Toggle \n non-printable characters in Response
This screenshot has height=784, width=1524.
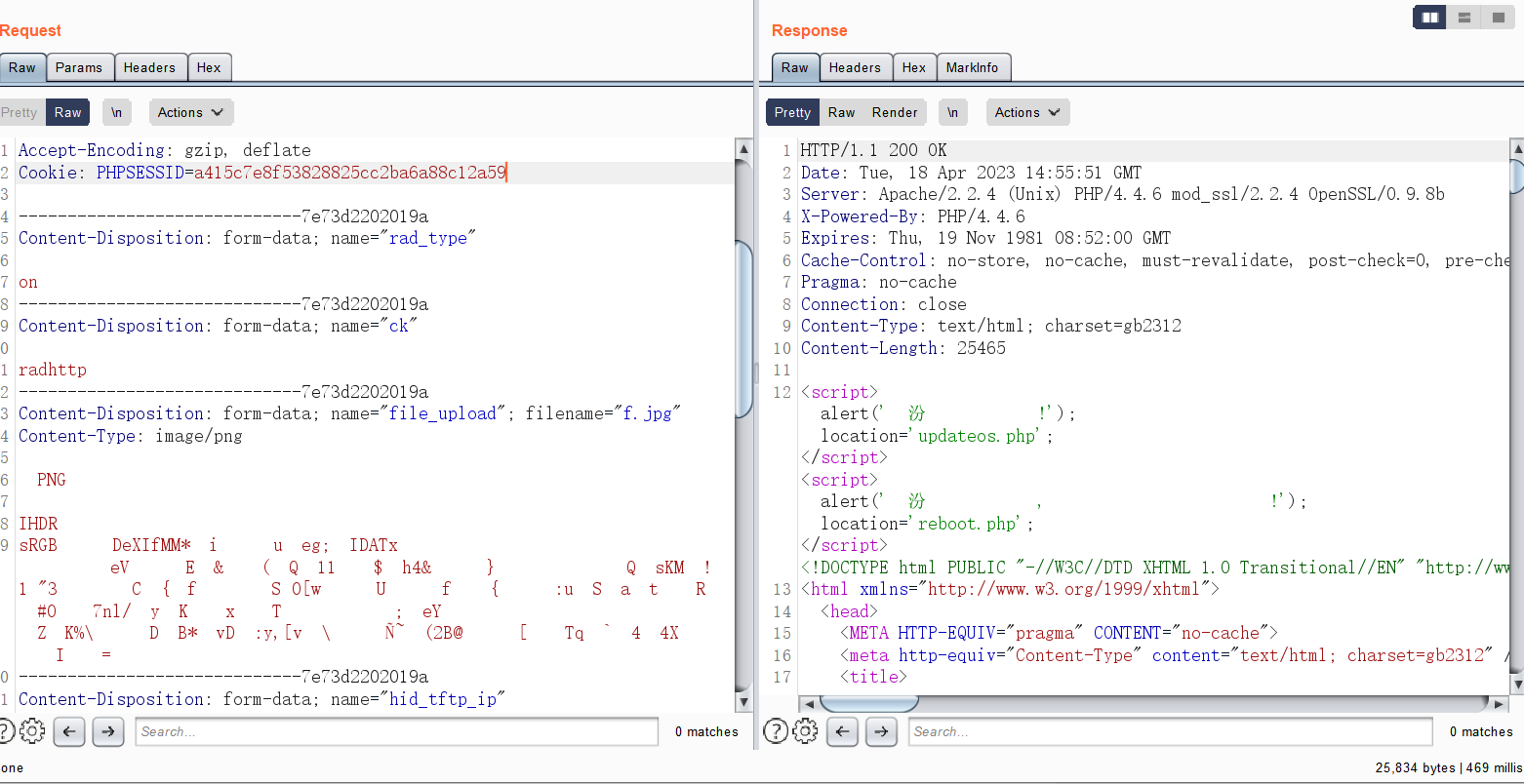tap(952, 112)
